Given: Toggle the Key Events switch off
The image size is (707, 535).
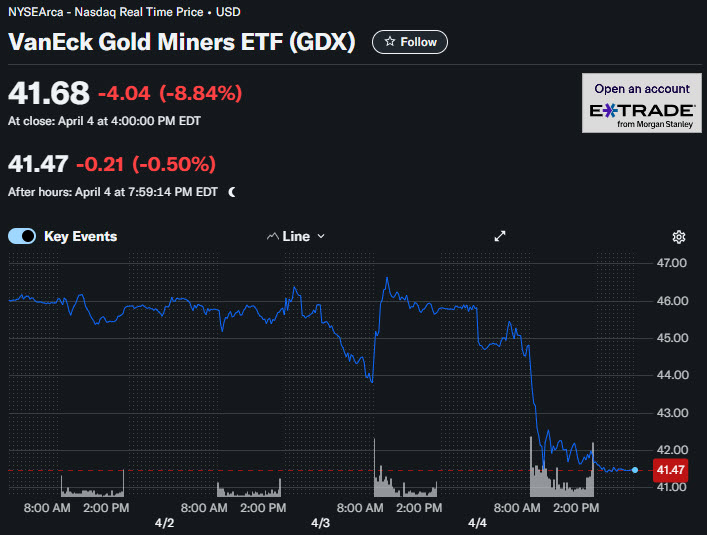Looking at the screenshot, I should pyautogui.click(x=22, y=237).
